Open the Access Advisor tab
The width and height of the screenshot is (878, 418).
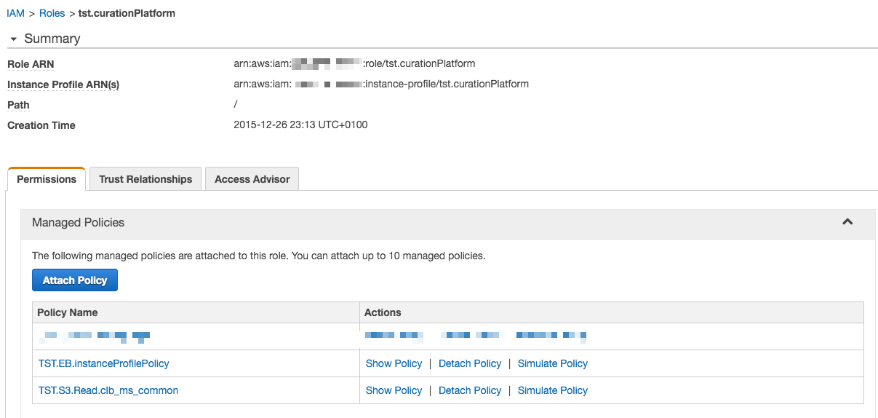click(x=252, y=179)
